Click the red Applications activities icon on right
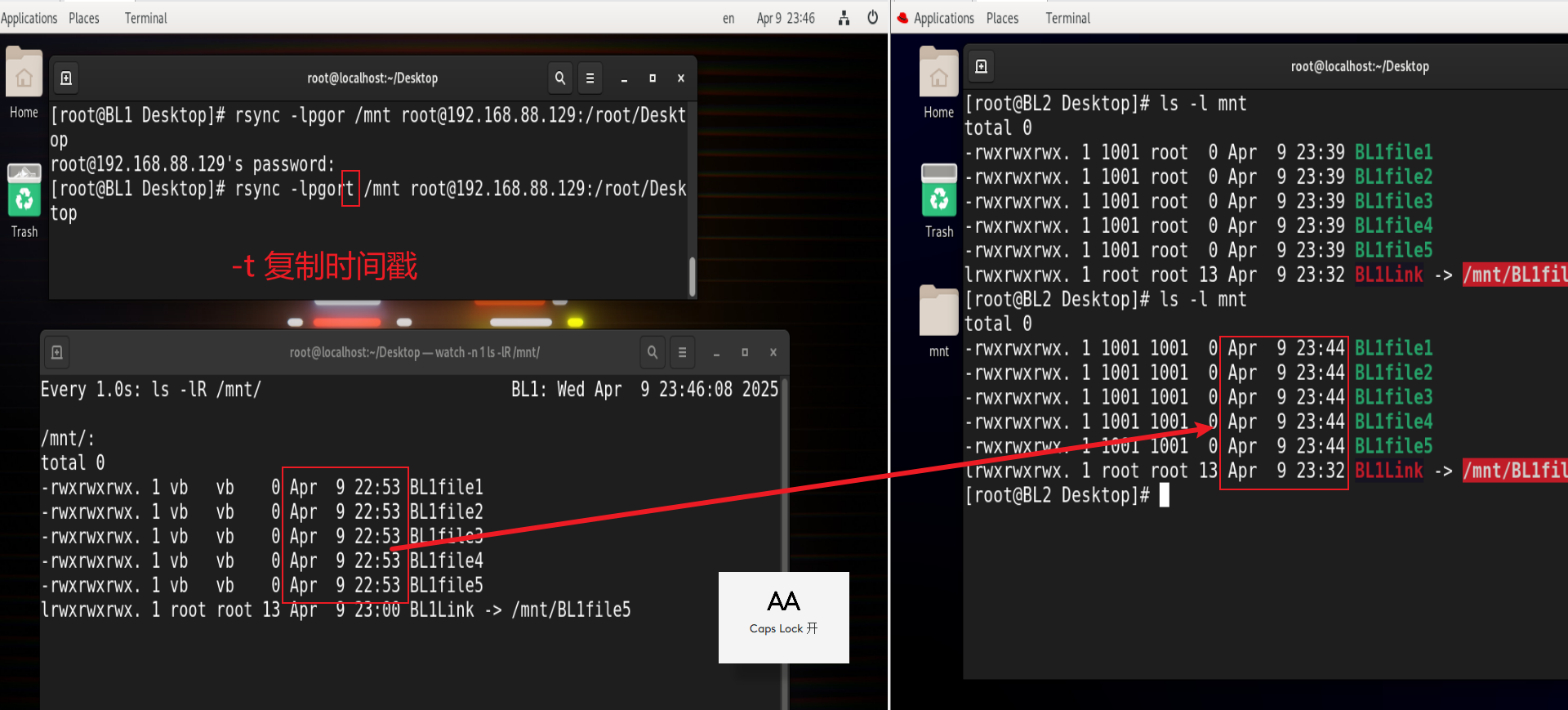 pos(902,18)
